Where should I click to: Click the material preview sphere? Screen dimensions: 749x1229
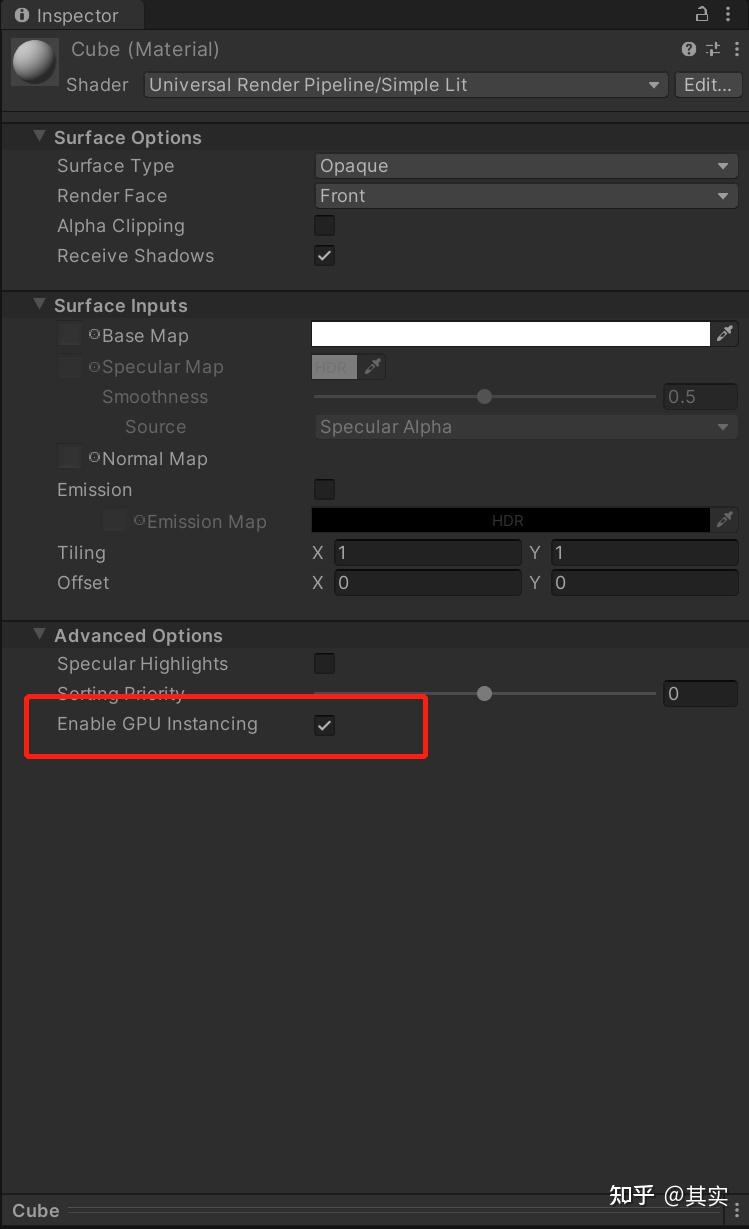point(33,61)
